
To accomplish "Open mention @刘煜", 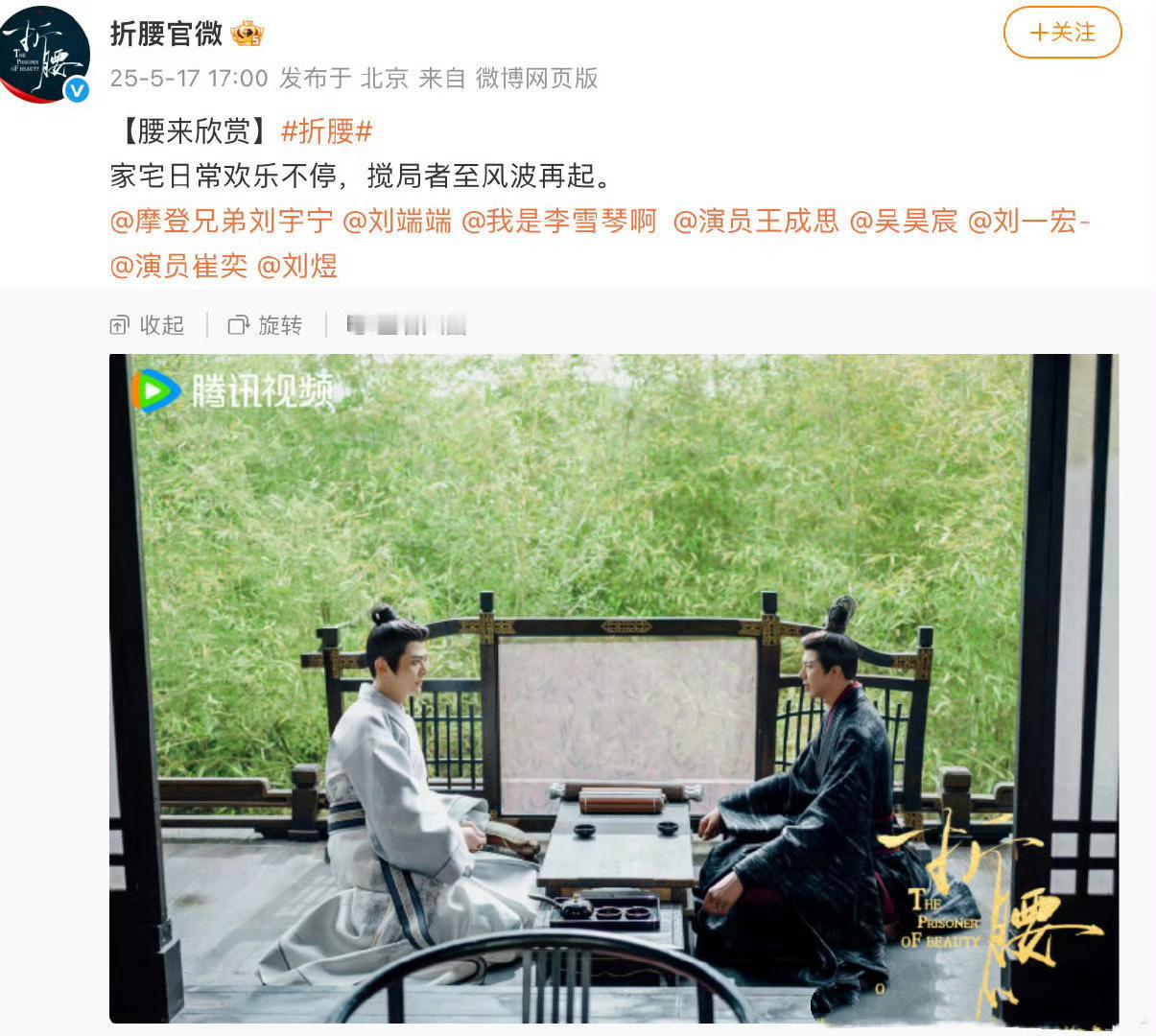I will [x=297, y=266].
